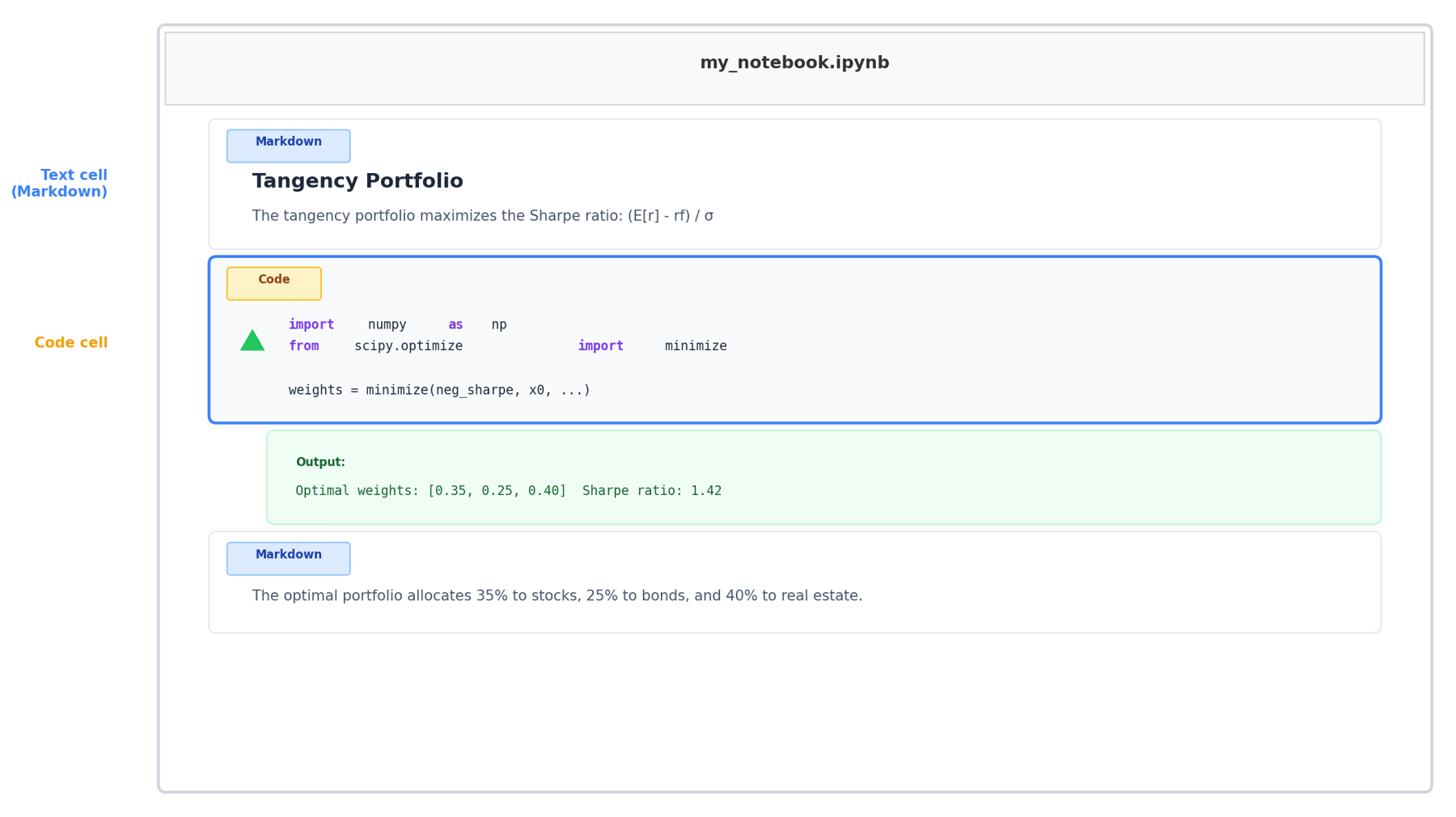Click scipy.optimize in the code
The height and width of the screenshot is (817, 1456).
point(408,346)
